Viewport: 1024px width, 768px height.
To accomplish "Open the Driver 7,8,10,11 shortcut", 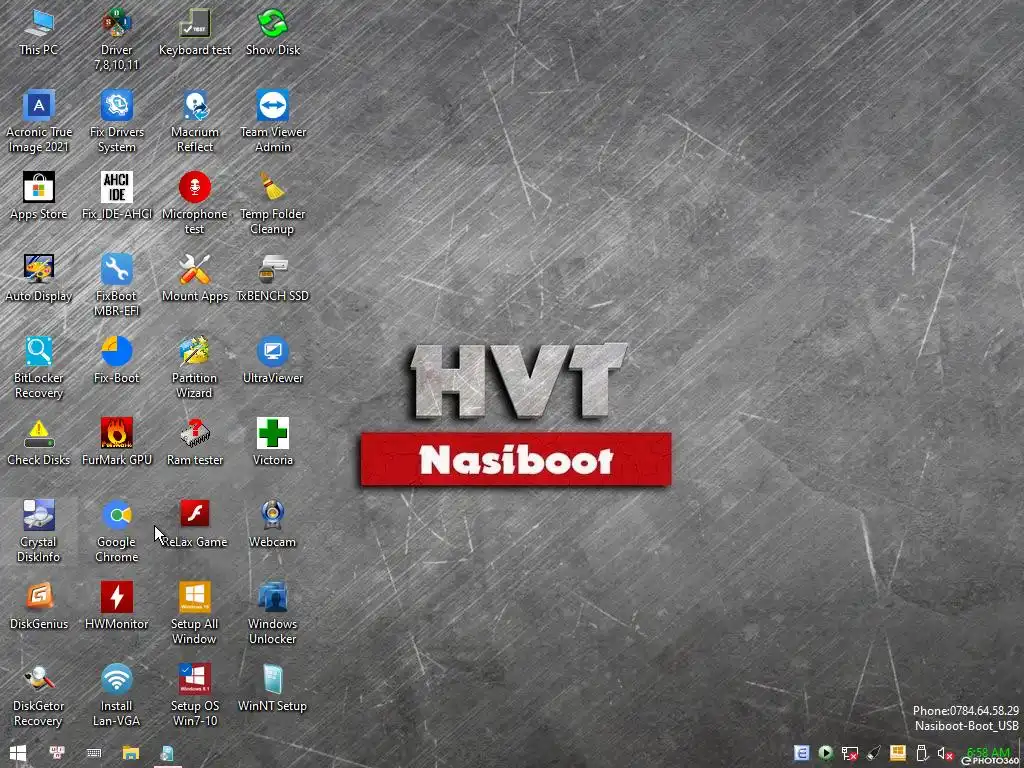I will click(x=116, y=39).
